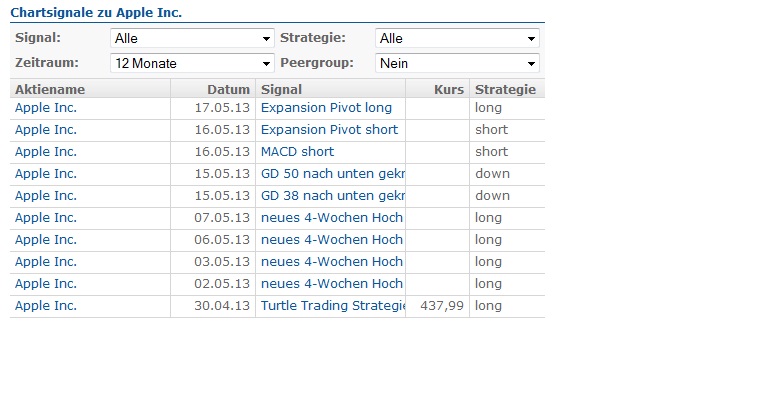Expand the Zeitraum dropdown set to 12 Monate
The height and width of the screenshot is (413, 768).
(x=192, y=63)
